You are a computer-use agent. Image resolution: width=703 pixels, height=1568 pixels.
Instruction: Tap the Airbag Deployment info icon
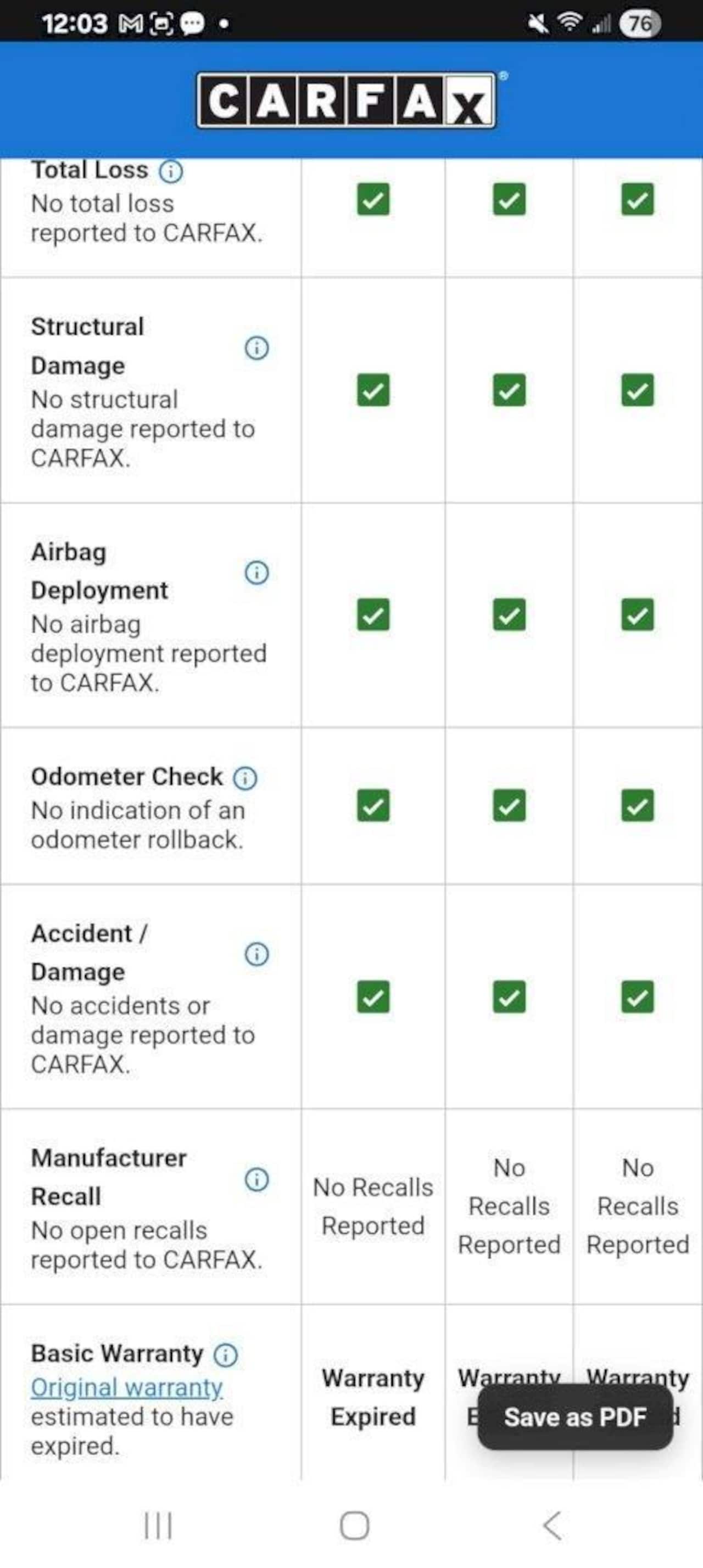(256, 573)
